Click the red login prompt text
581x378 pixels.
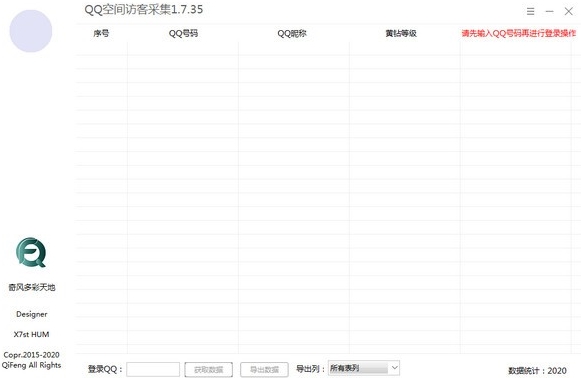519,33
